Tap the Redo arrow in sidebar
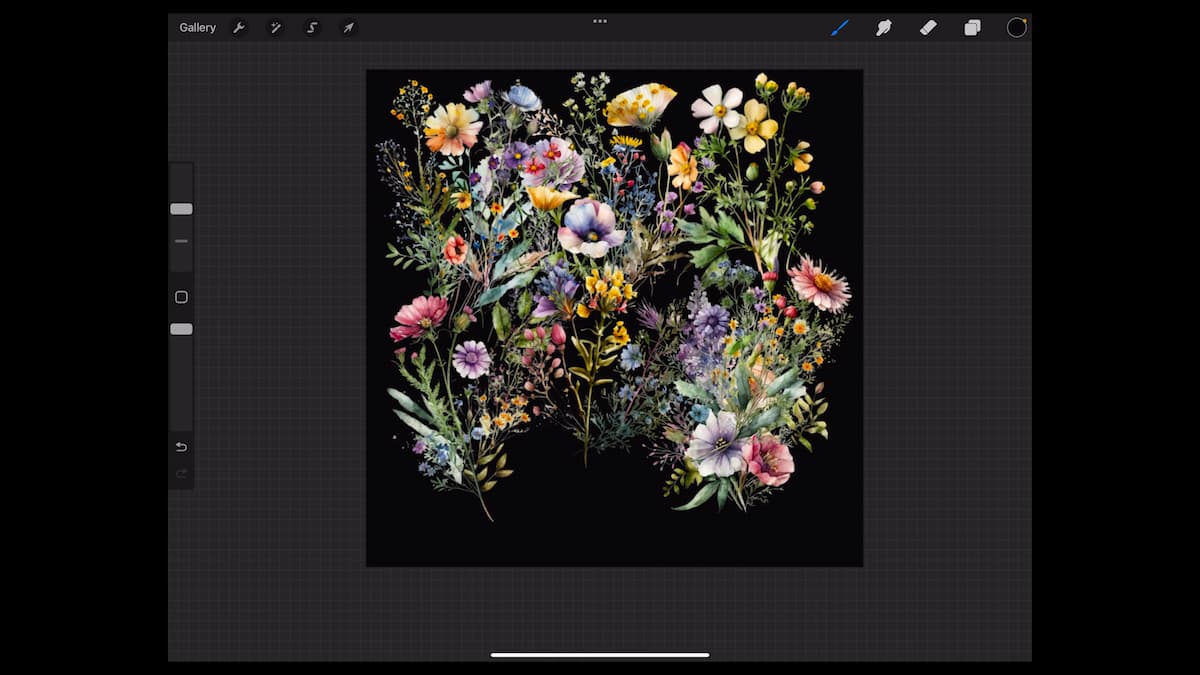Screen dimensions: 1200x675 181,473
